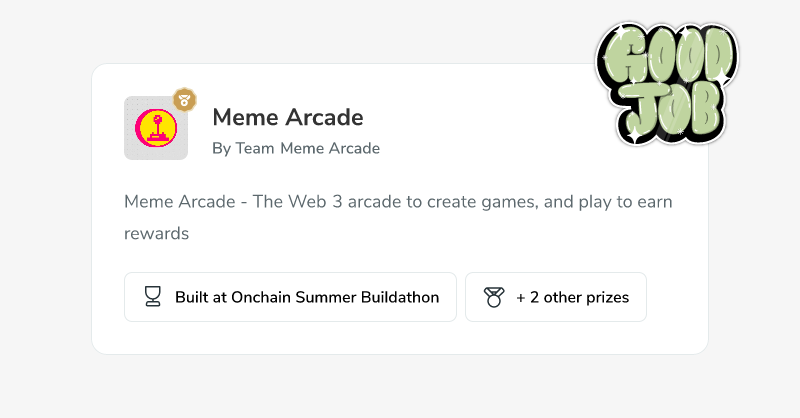Open the Meme Arcade project title

tap(288, 117)
